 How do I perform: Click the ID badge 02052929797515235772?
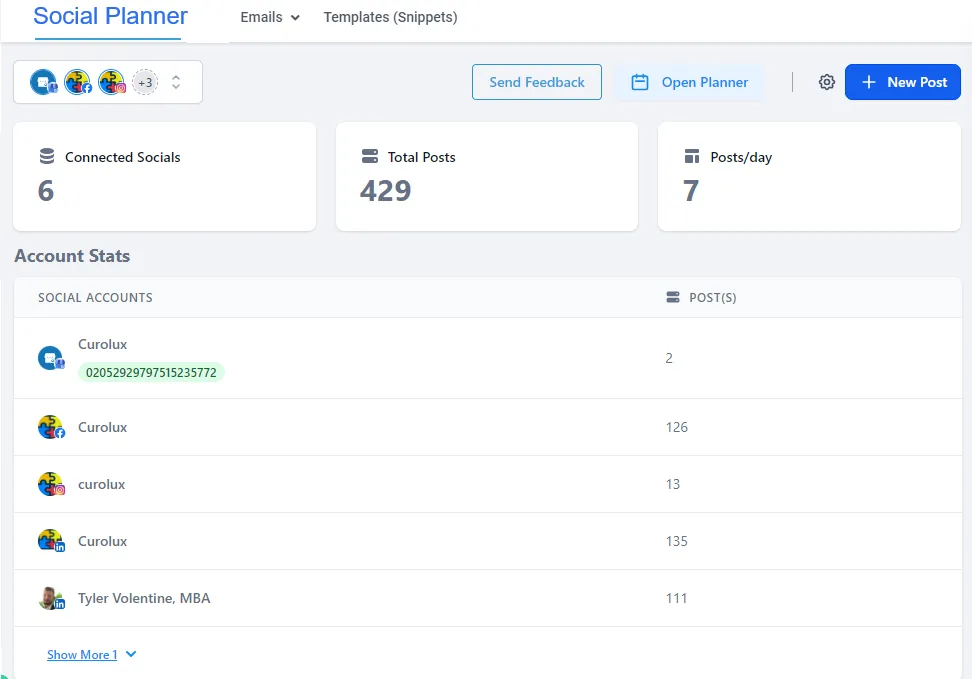click(x=151, y=373)
